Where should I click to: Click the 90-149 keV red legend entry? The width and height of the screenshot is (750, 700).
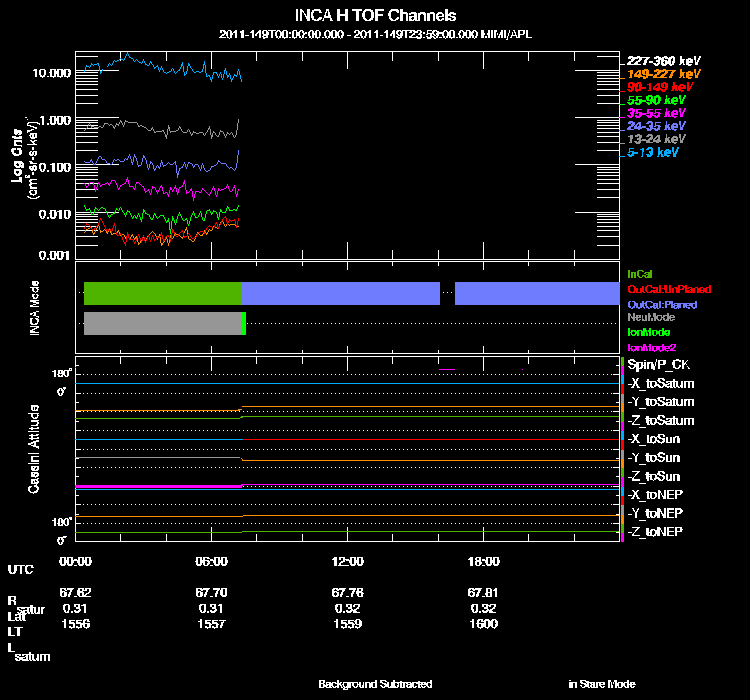(x=660, y=87)
